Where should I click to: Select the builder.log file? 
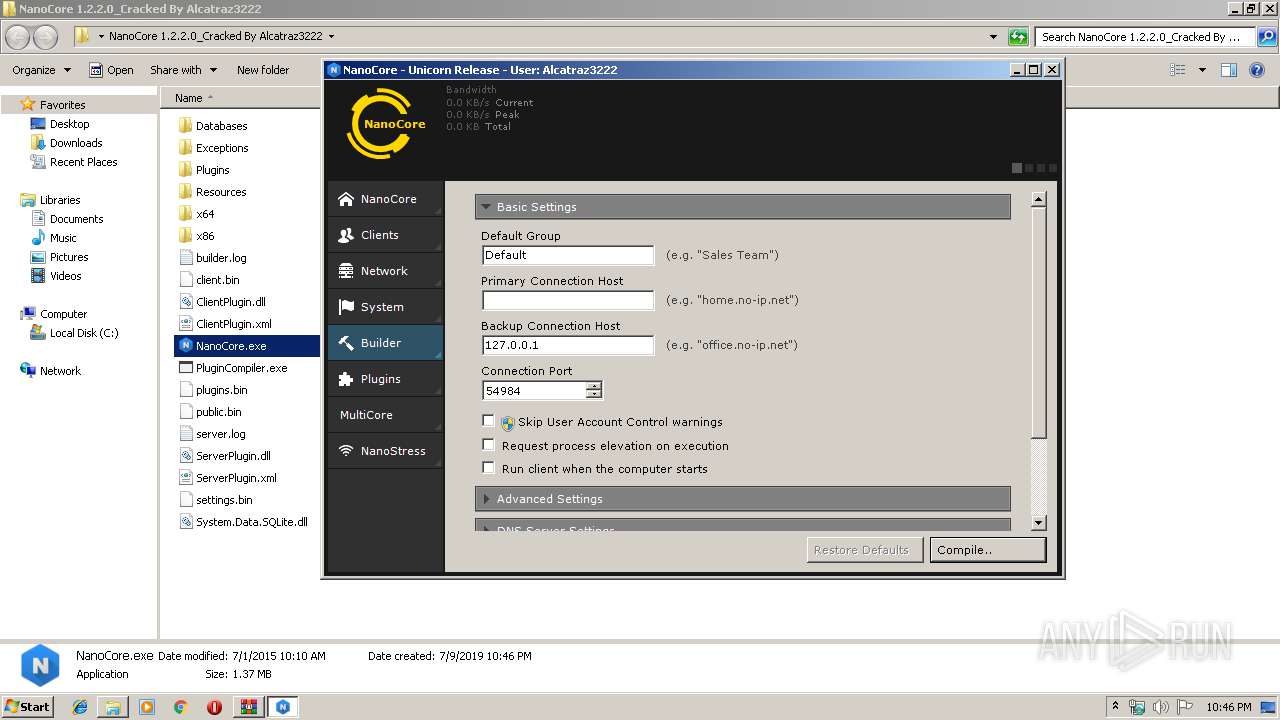pyautogui.click(x=221, y=258)
